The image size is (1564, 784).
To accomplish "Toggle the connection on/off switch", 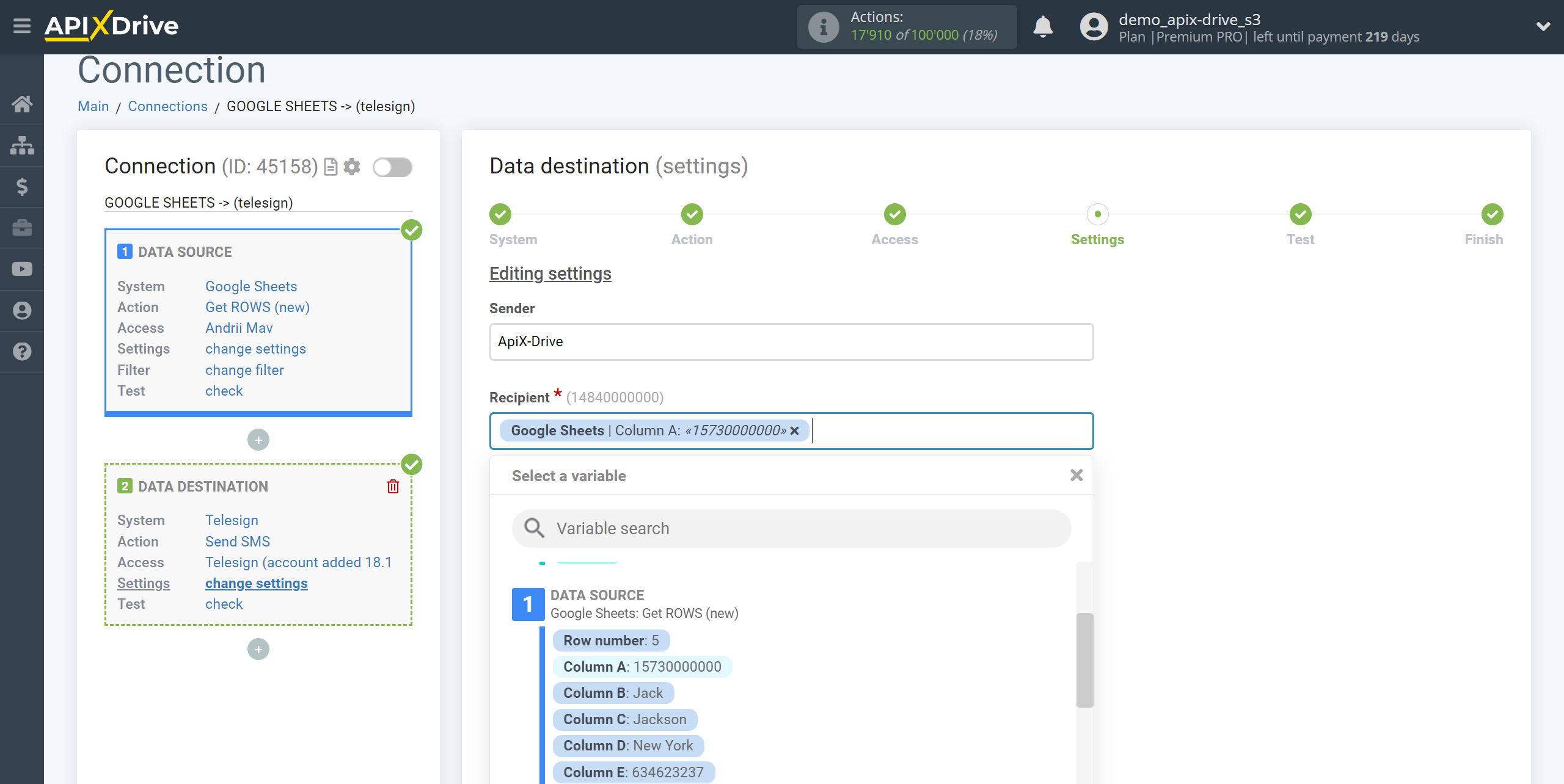I will point(392,167).
